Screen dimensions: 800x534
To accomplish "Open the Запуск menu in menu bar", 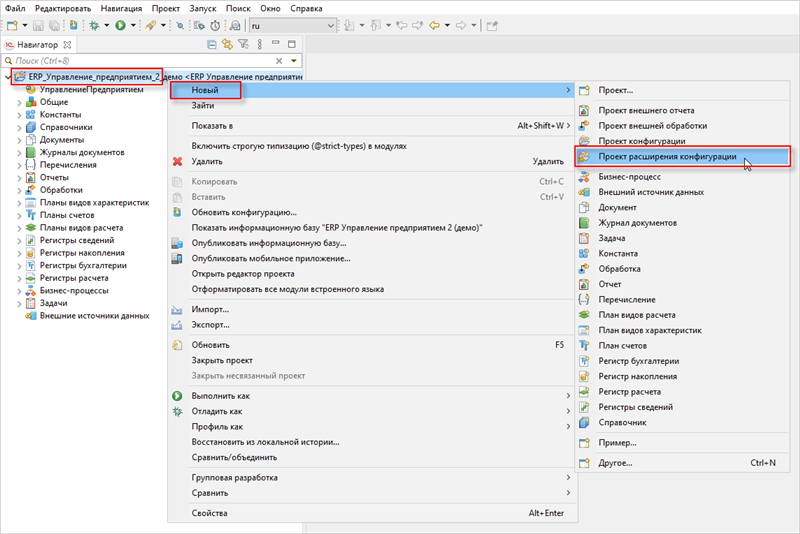I will pyautogui.click(x=202, y=8).
